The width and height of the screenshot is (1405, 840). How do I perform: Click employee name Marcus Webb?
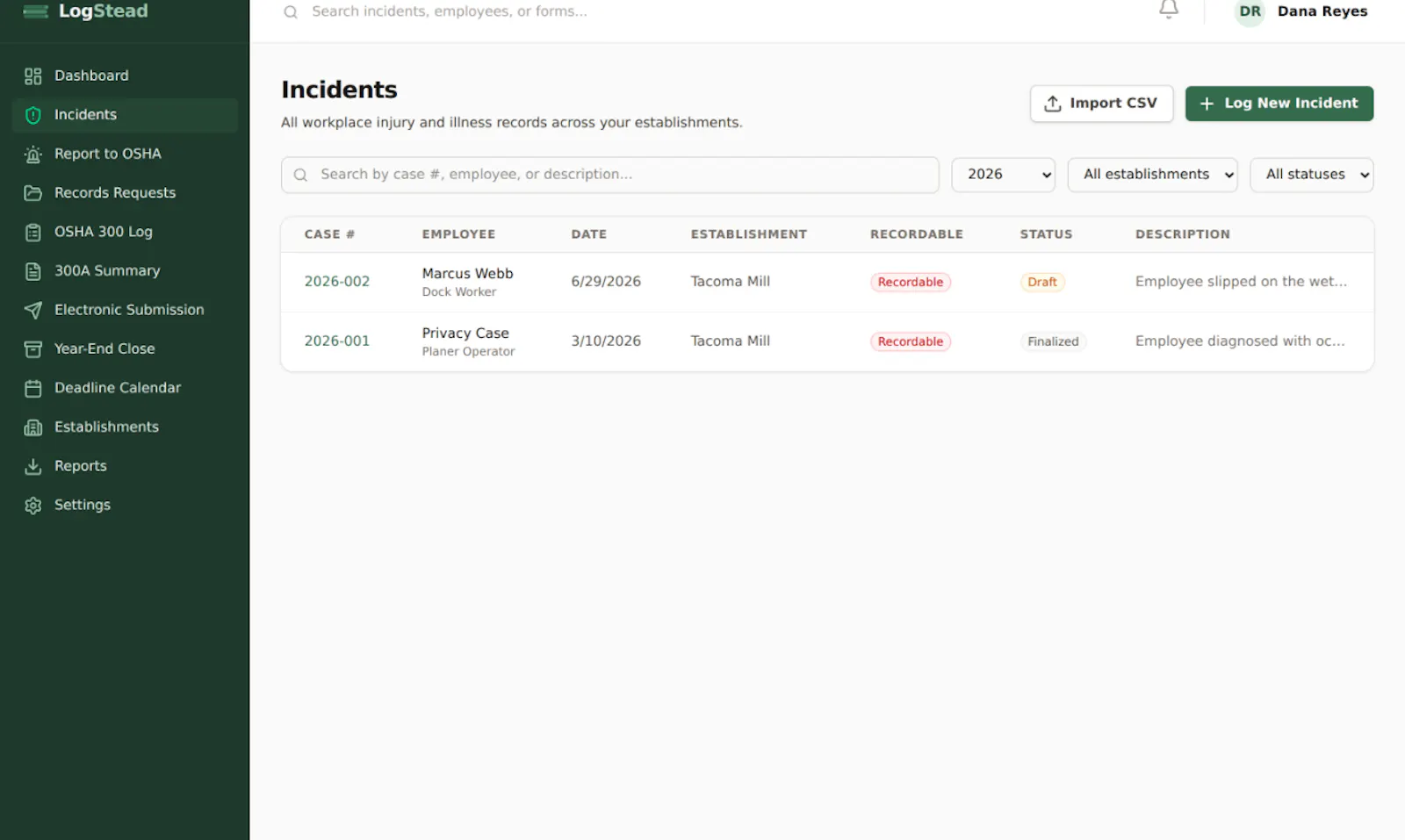tap(467, 274)
